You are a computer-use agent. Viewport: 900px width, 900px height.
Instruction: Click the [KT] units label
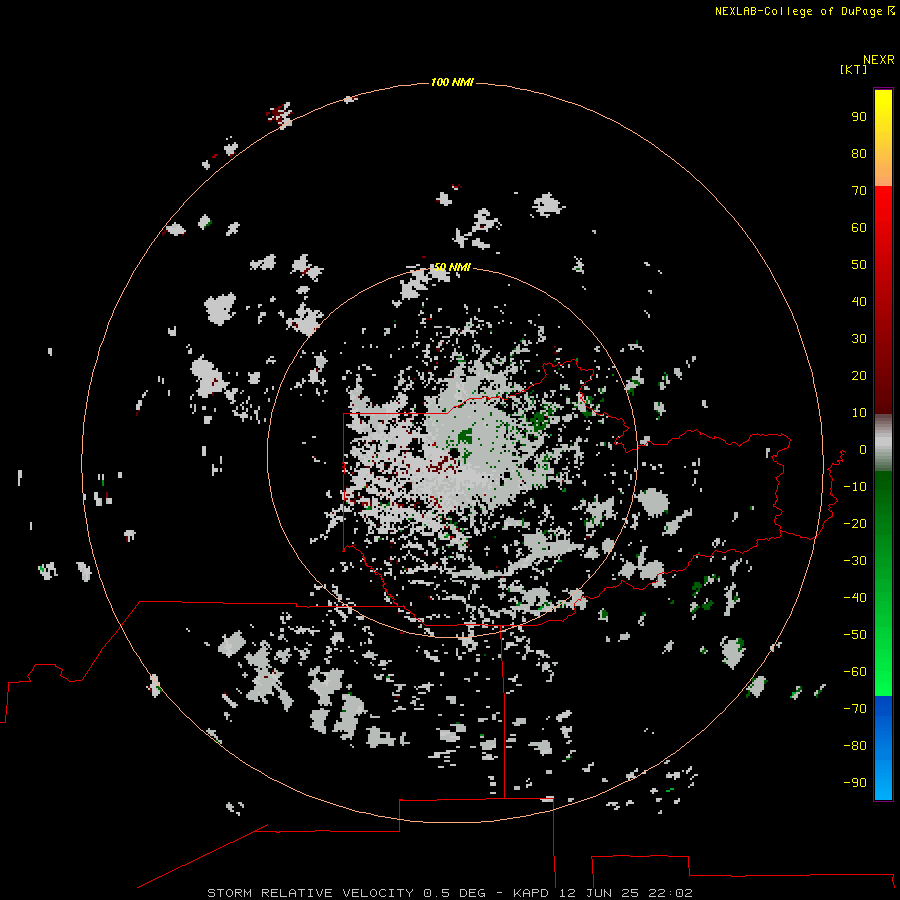coord(854,69)
